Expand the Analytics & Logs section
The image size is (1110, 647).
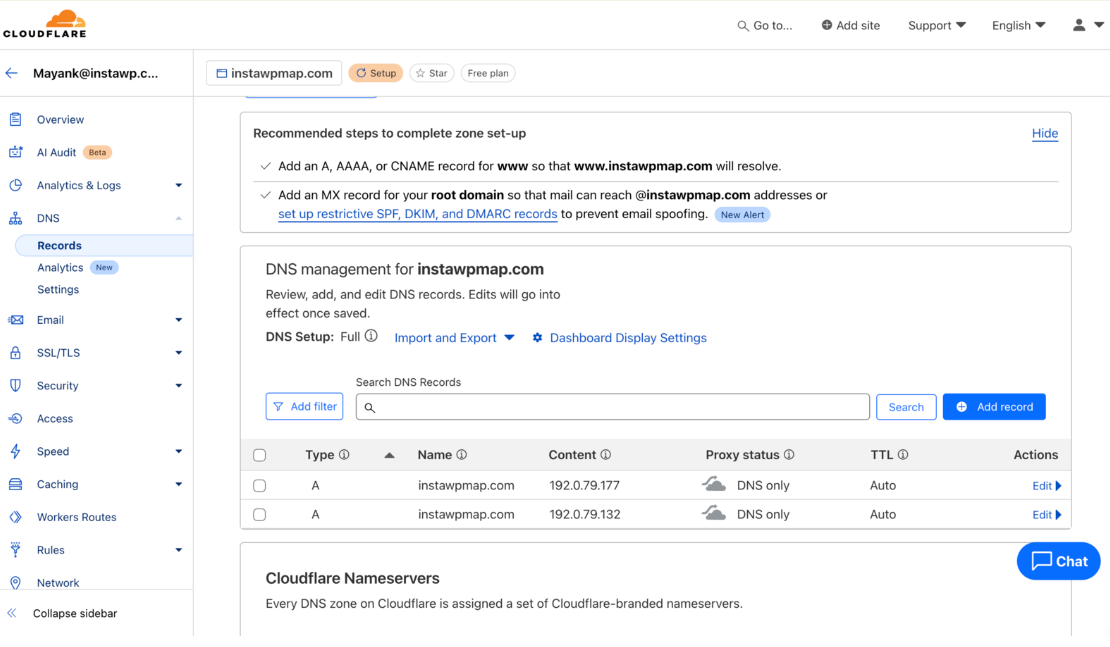(x=178, y=185)
